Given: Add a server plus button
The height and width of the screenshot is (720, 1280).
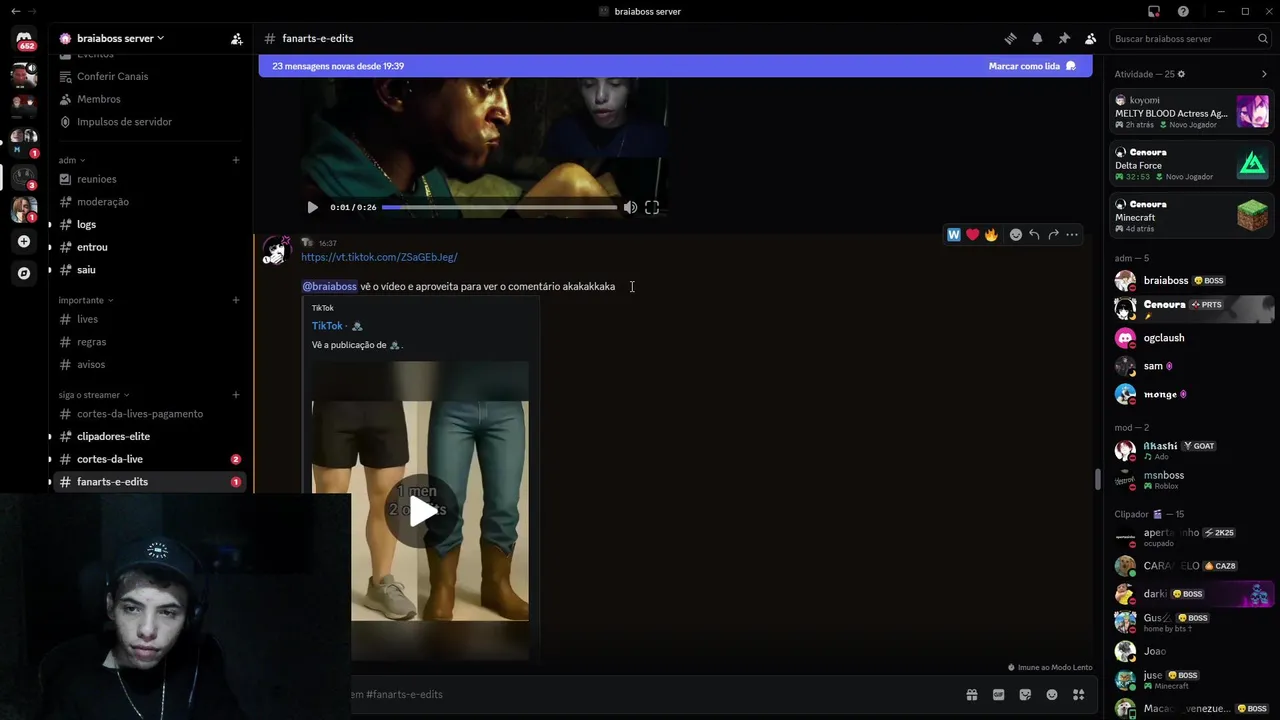Looking at the screenshot, I should click(24, 241).
